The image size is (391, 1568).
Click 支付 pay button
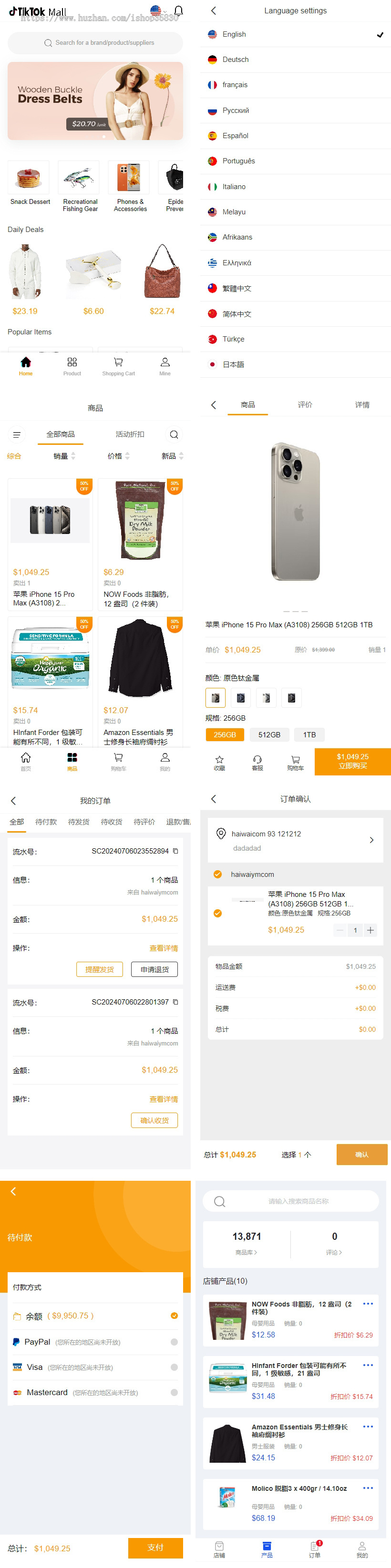[155, 1548]
